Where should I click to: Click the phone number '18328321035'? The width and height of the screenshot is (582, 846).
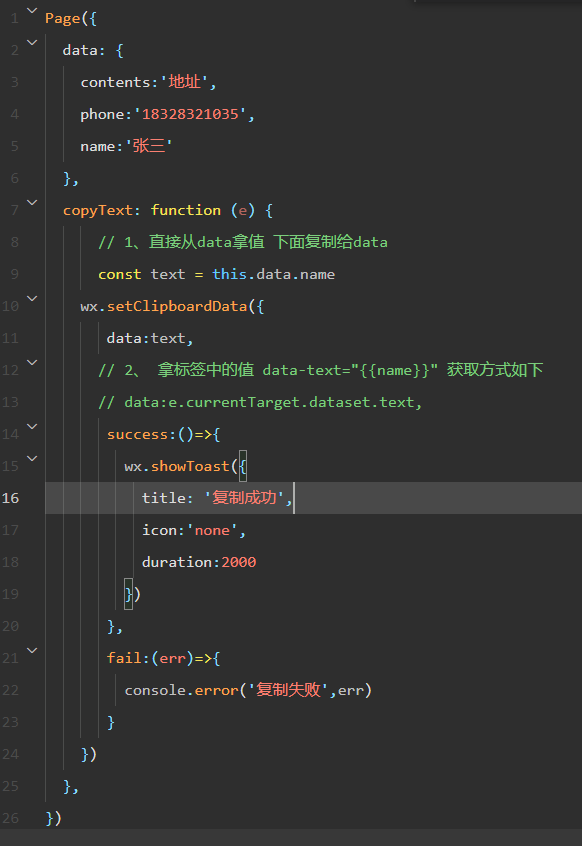190,114
